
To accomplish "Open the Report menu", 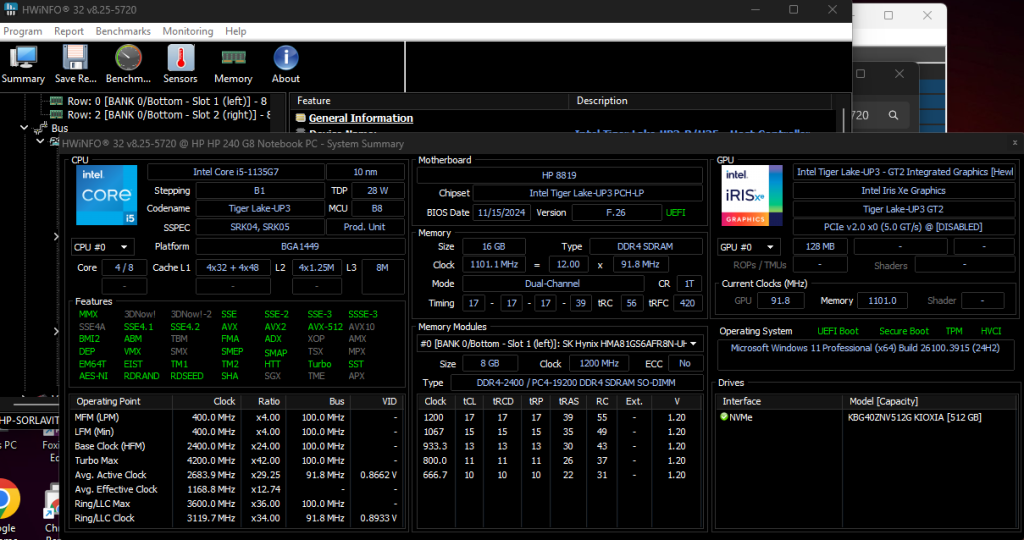I will tap(69, 31).
